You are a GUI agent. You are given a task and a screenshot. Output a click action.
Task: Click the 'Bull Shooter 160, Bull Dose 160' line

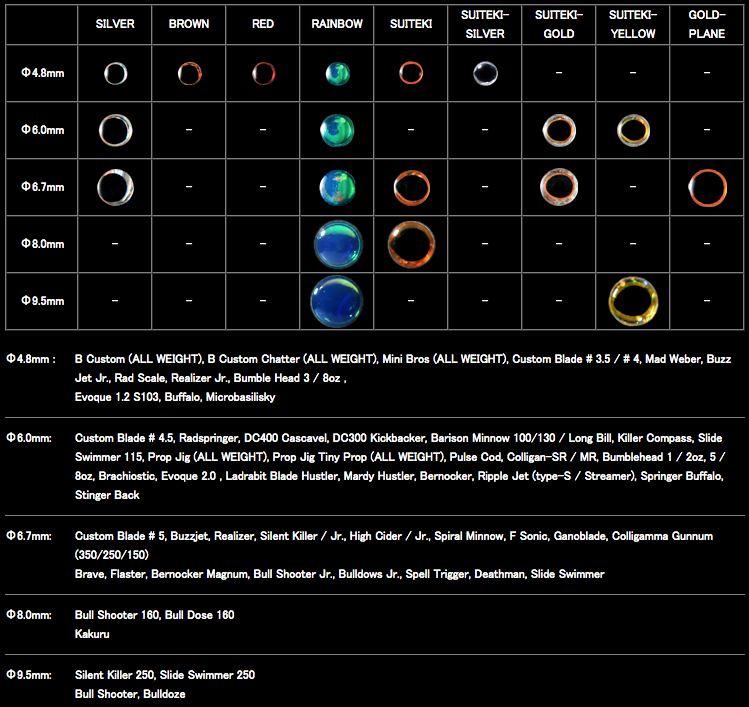coord(154,615)
